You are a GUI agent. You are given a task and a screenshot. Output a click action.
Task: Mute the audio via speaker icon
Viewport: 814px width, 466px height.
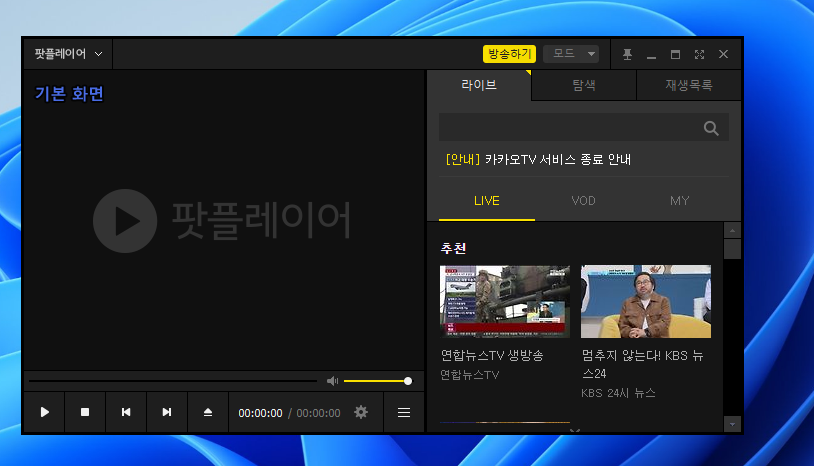point(332,381)
